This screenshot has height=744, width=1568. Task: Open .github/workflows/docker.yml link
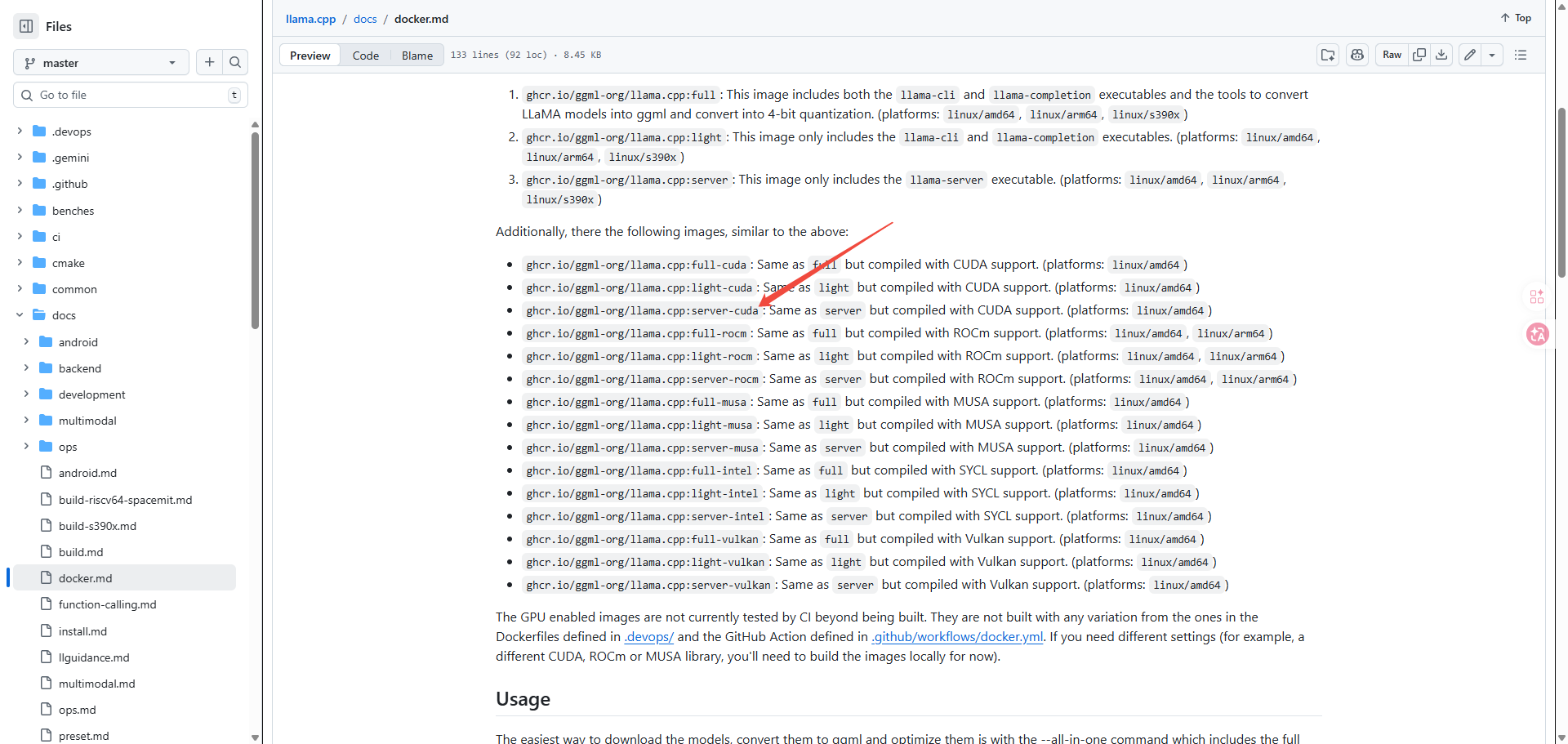957,637
